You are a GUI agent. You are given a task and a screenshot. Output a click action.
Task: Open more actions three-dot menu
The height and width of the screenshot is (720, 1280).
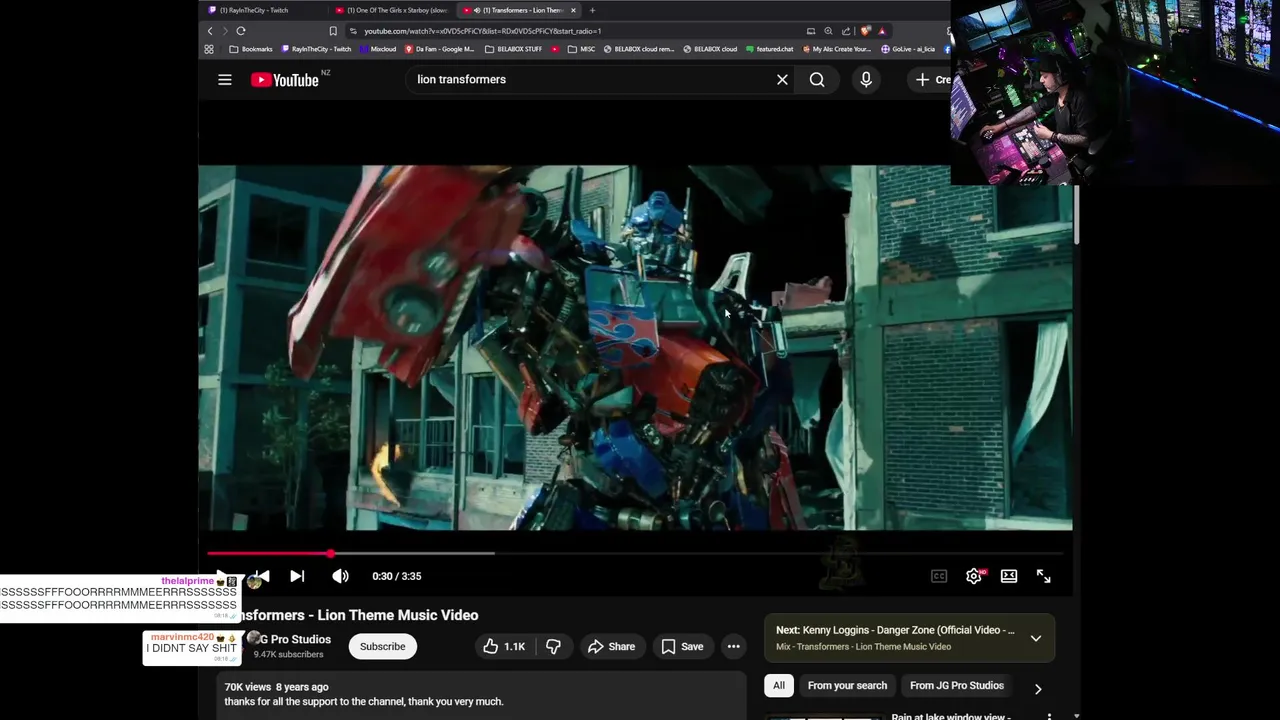coord(733,647)
